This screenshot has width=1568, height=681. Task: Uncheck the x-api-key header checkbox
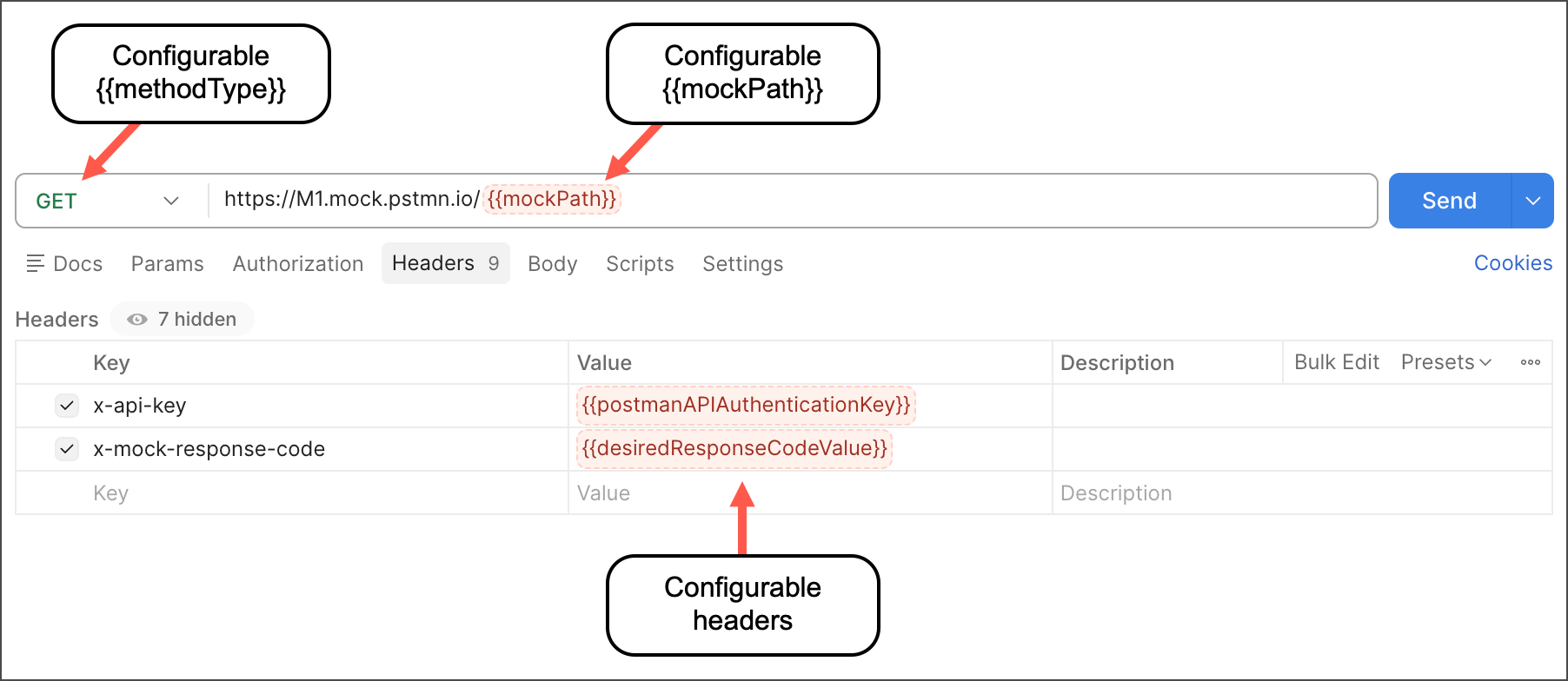click(x=67, y=406)
